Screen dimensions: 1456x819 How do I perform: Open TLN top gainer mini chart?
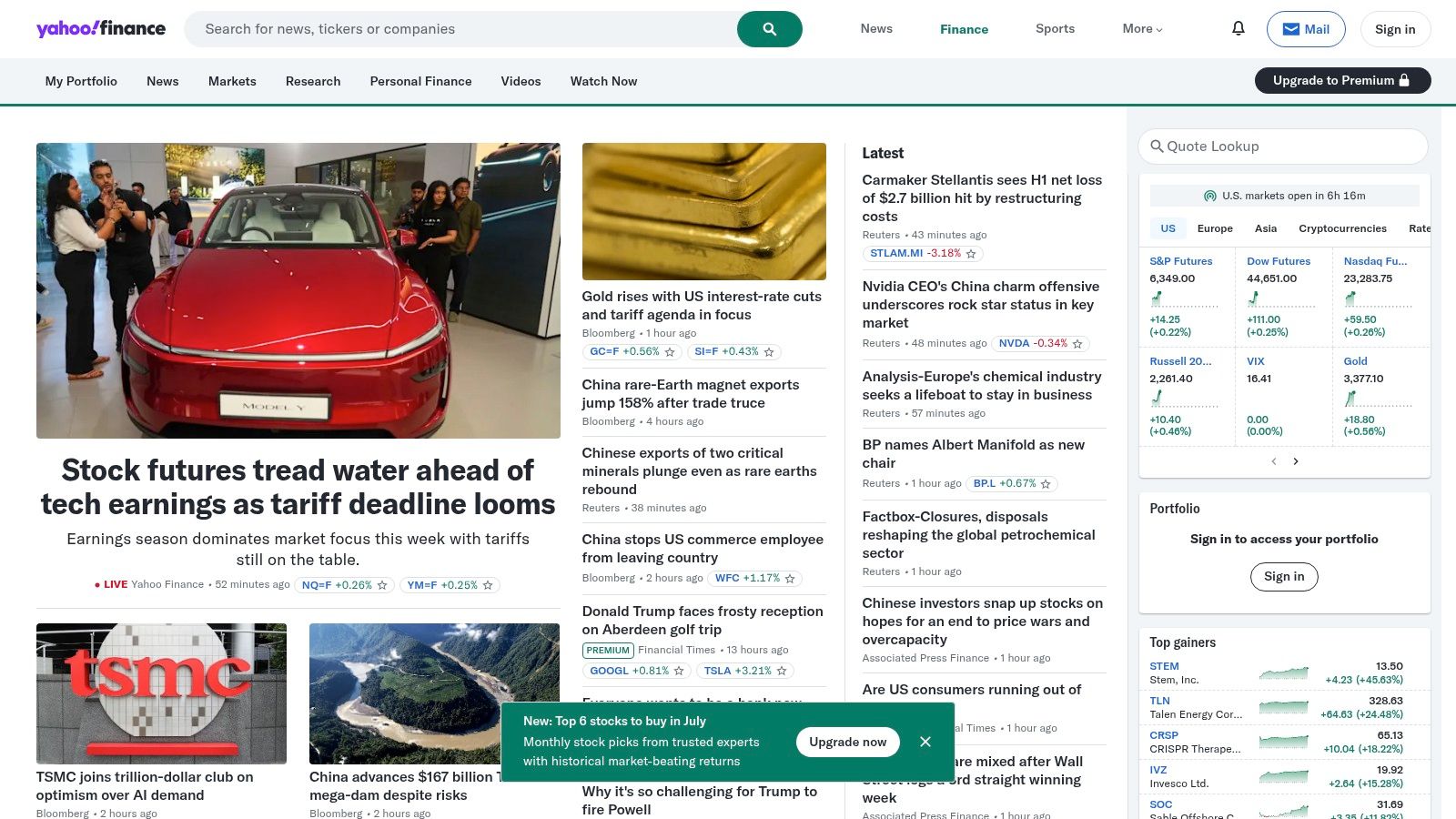1284,708
